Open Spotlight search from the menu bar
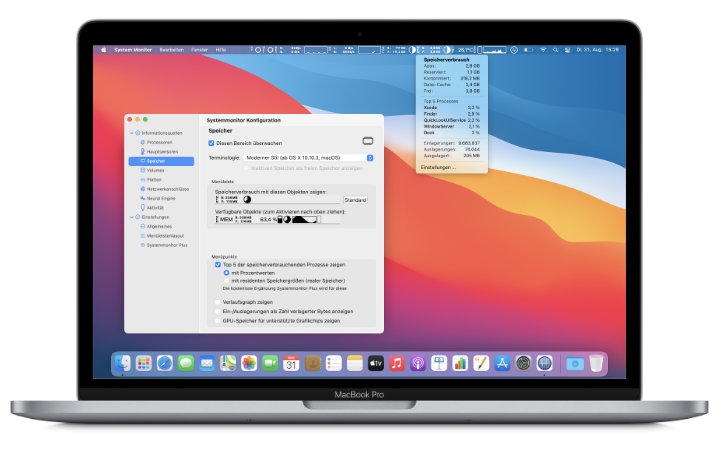This screenshot has width=720, height=450. coord(555,50)
